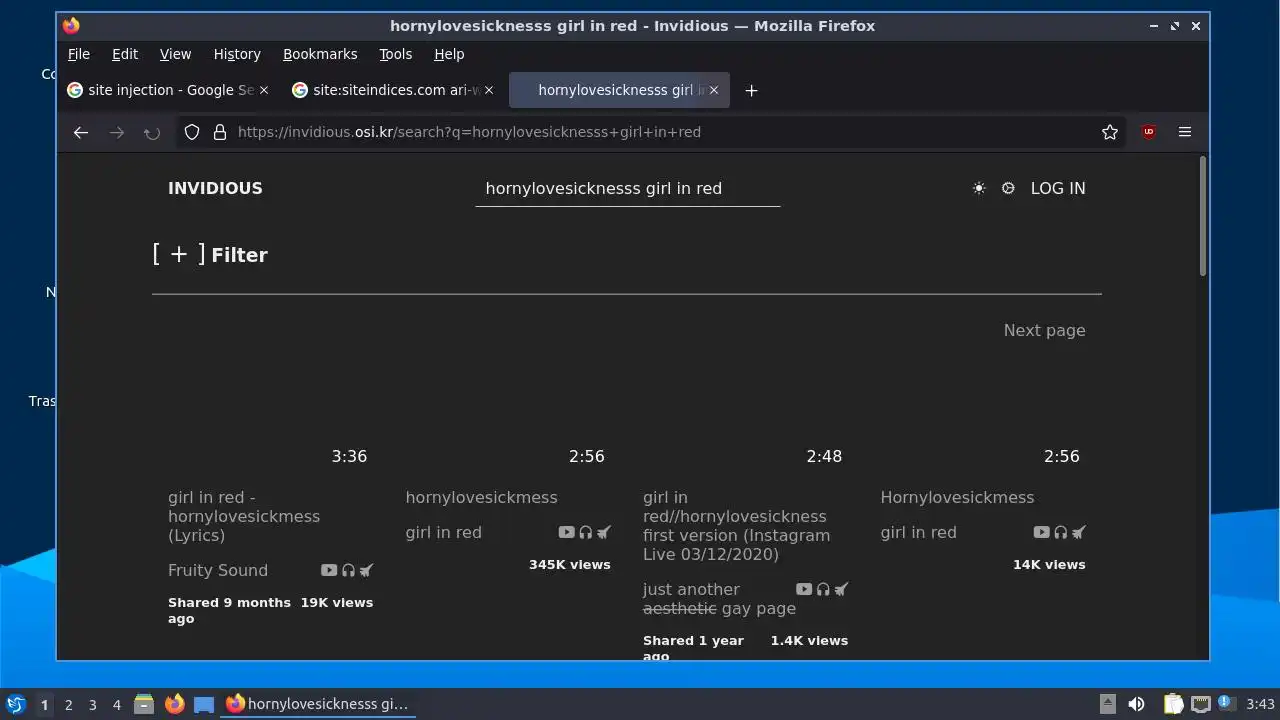Bookmark this page with star icon

1110,132
